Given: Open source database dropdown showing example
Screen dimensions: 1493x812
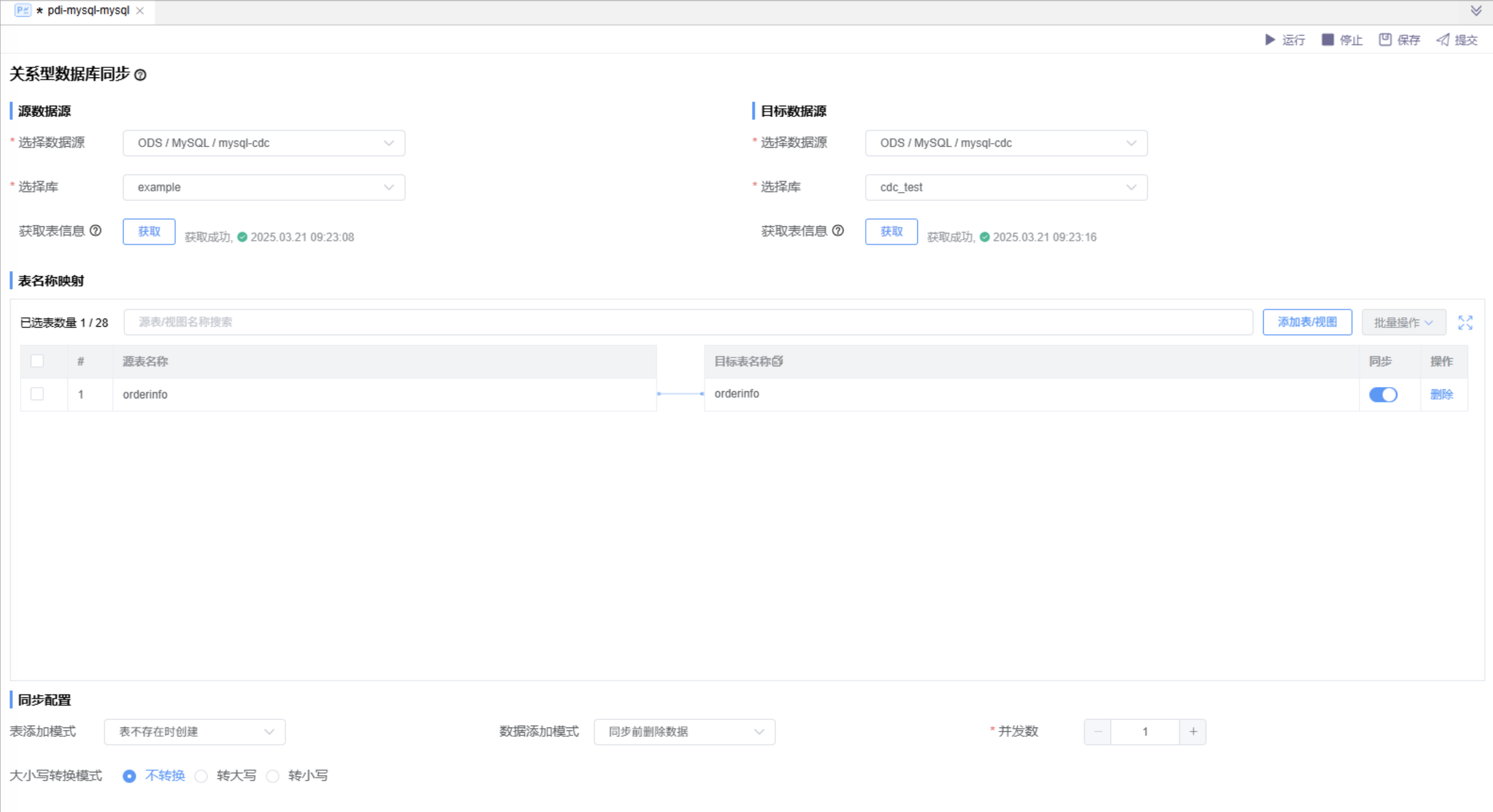Looking at the screenshot, I should (x=264, y=187).
